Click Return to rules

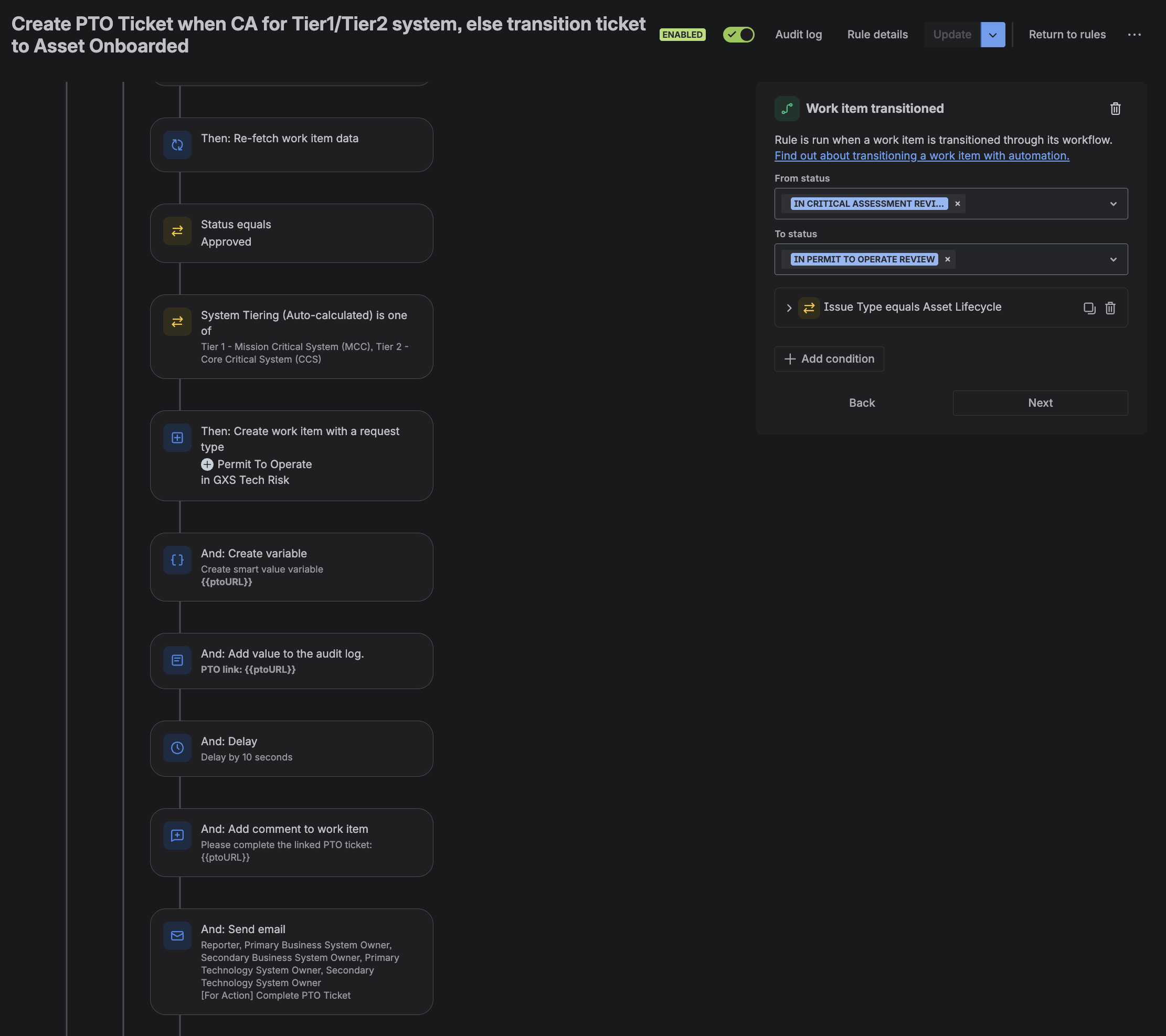pyautogui.click(x=1067, y=35)
